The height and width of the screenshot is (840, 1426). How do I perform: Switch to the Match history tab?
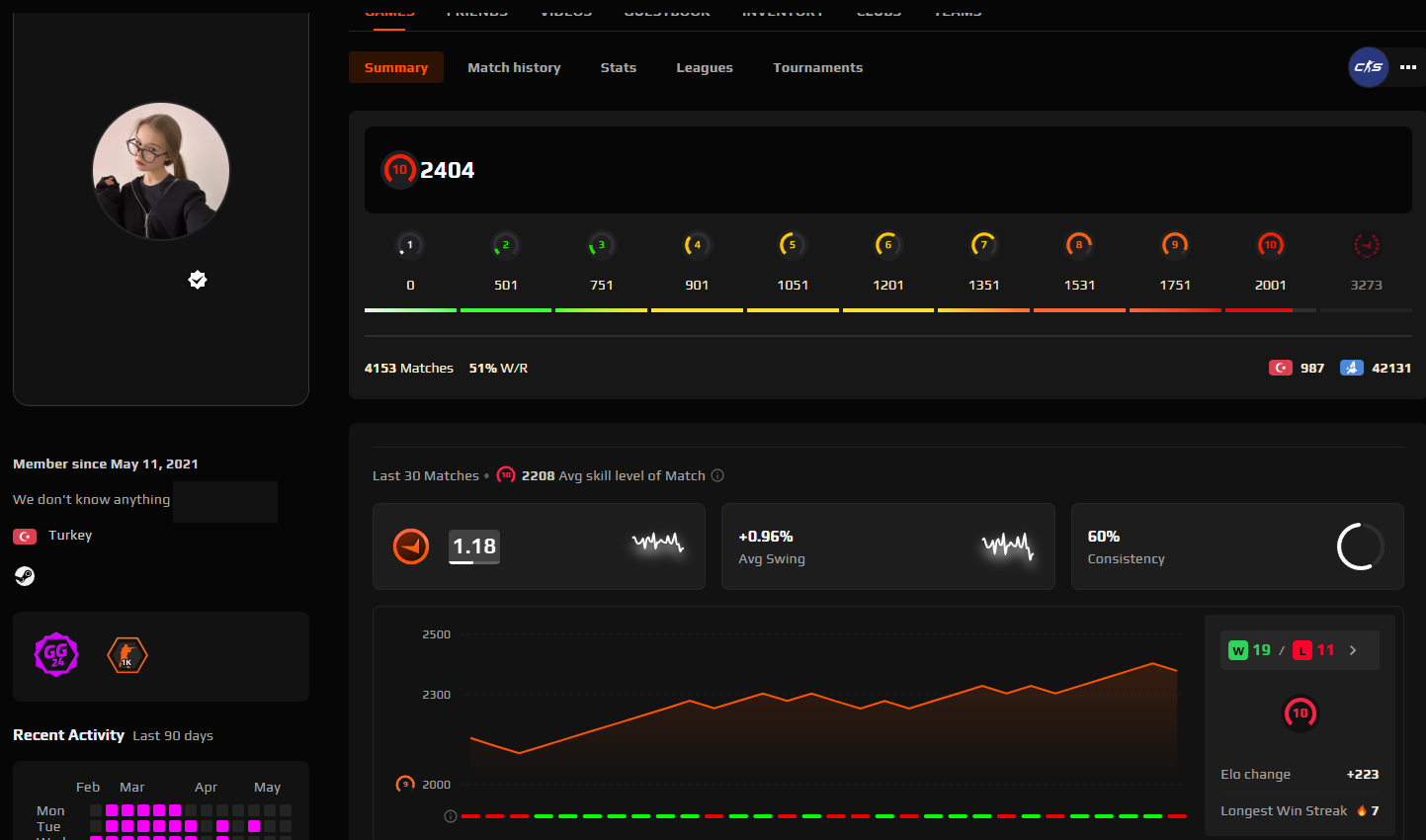[514, 67]
